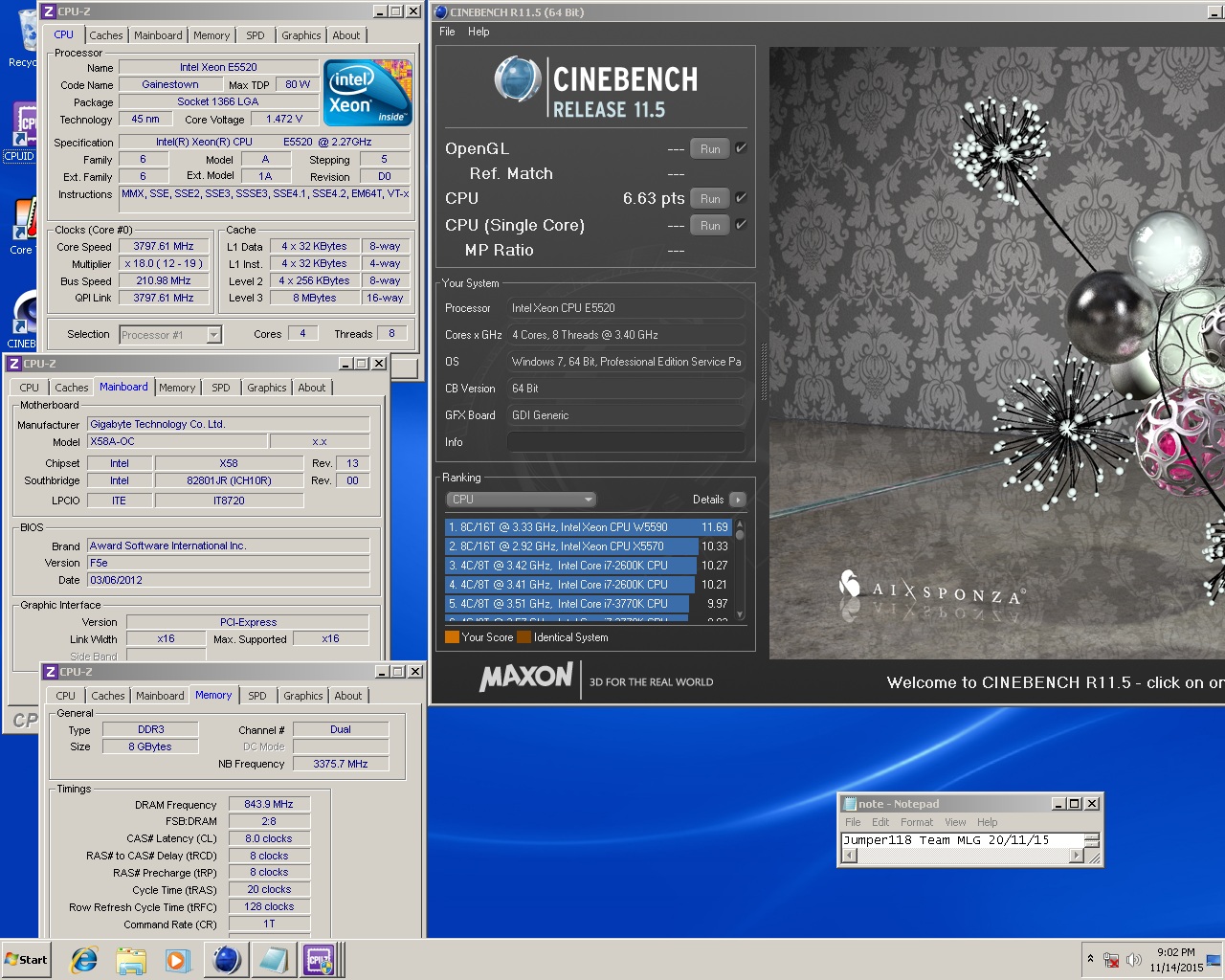
Task: Toggle the CPU test checkbox
Action: (741, 198)
